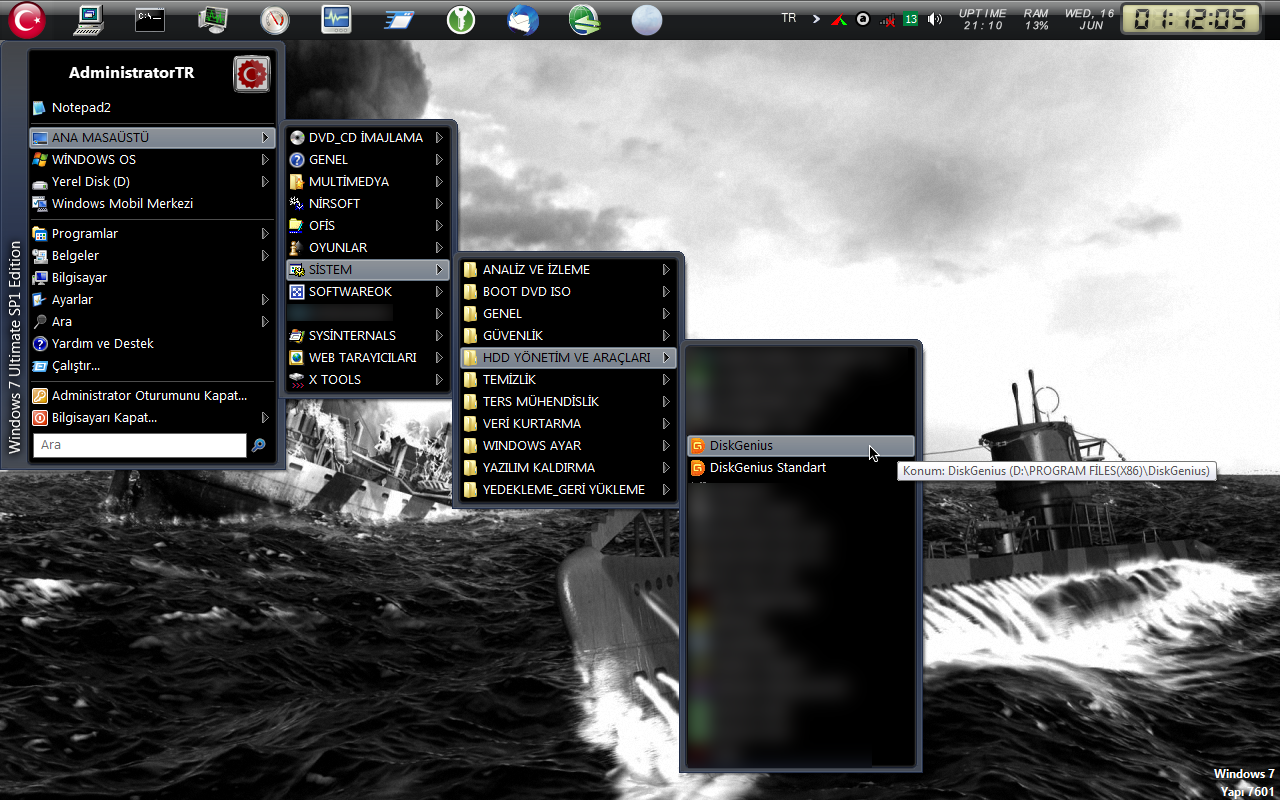1280x800 pixels.
Task: Expand the Ara submenu arrow
Action: point(265,321)
